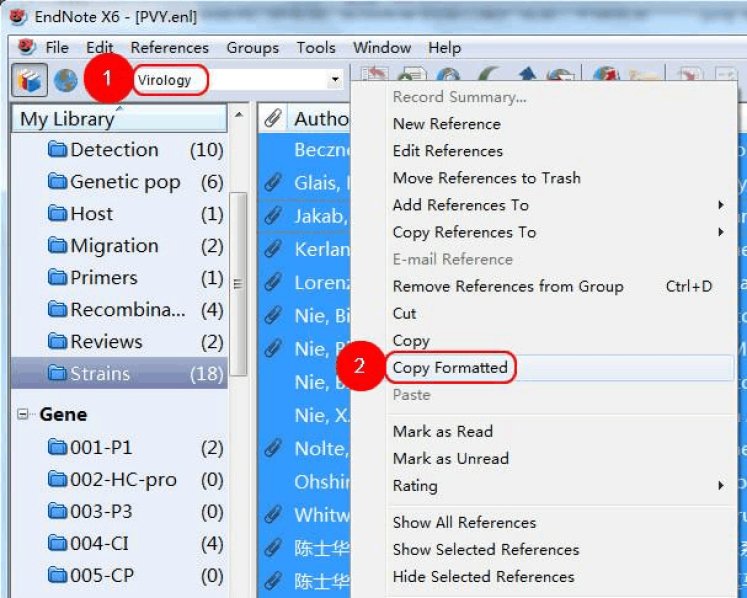Click the paperclip icon on the Whitw row
This screenshot has height=598, width=747.
(273, 515)
